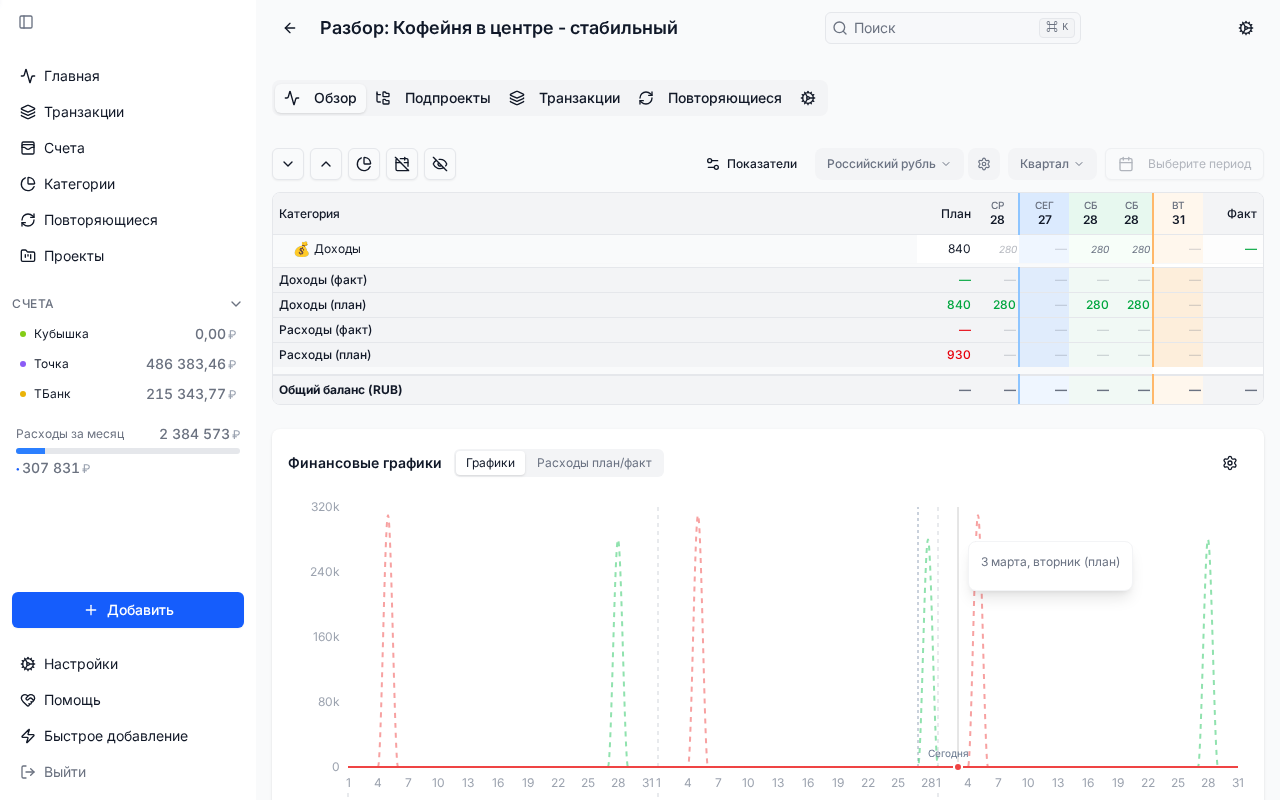The width and height of the screenshot is (1280, 800).
Task: Expand rows using the chevron-down toolbar button
Action: pos(288,164)
